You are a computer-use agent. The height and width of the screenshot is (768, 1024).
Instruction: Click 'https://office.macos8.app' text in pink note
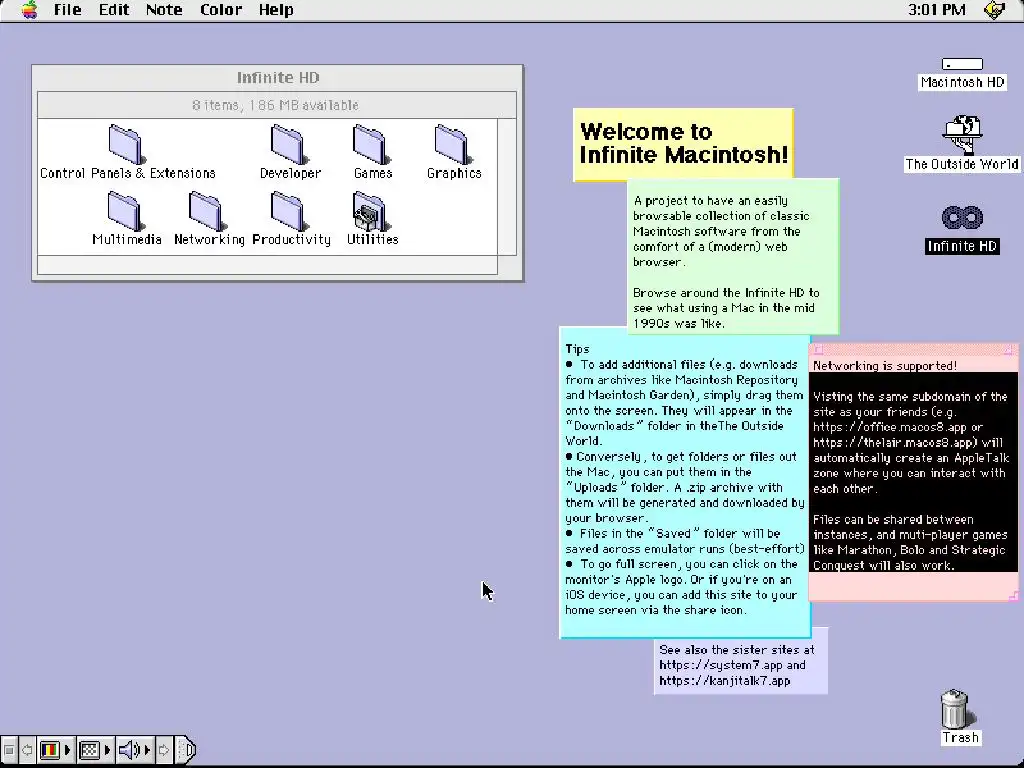[889, 427]
